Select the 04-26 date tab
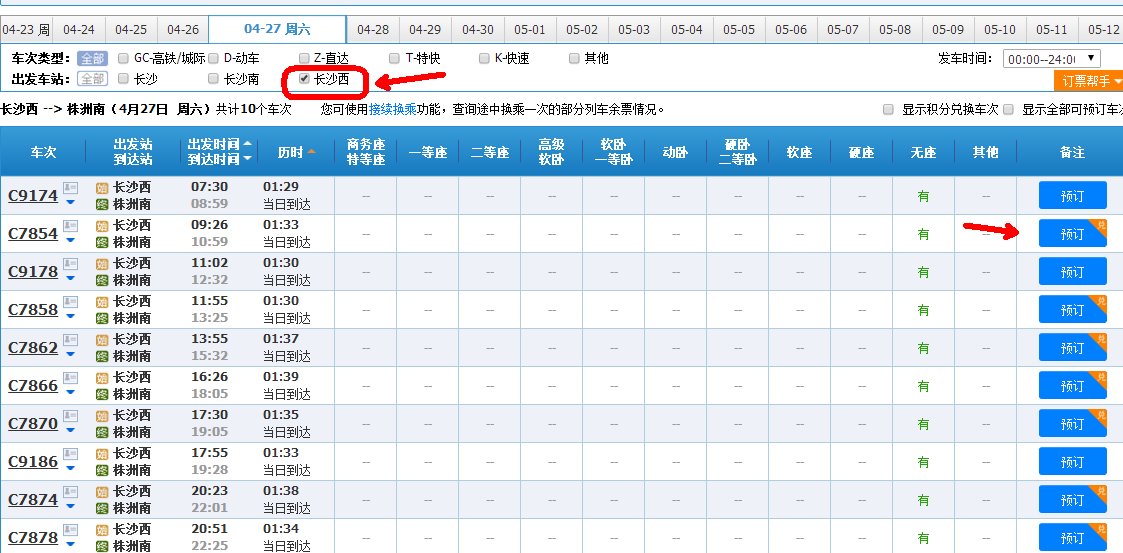The width and height of the screenshot is (1123, 553). [x=183, y=30]
